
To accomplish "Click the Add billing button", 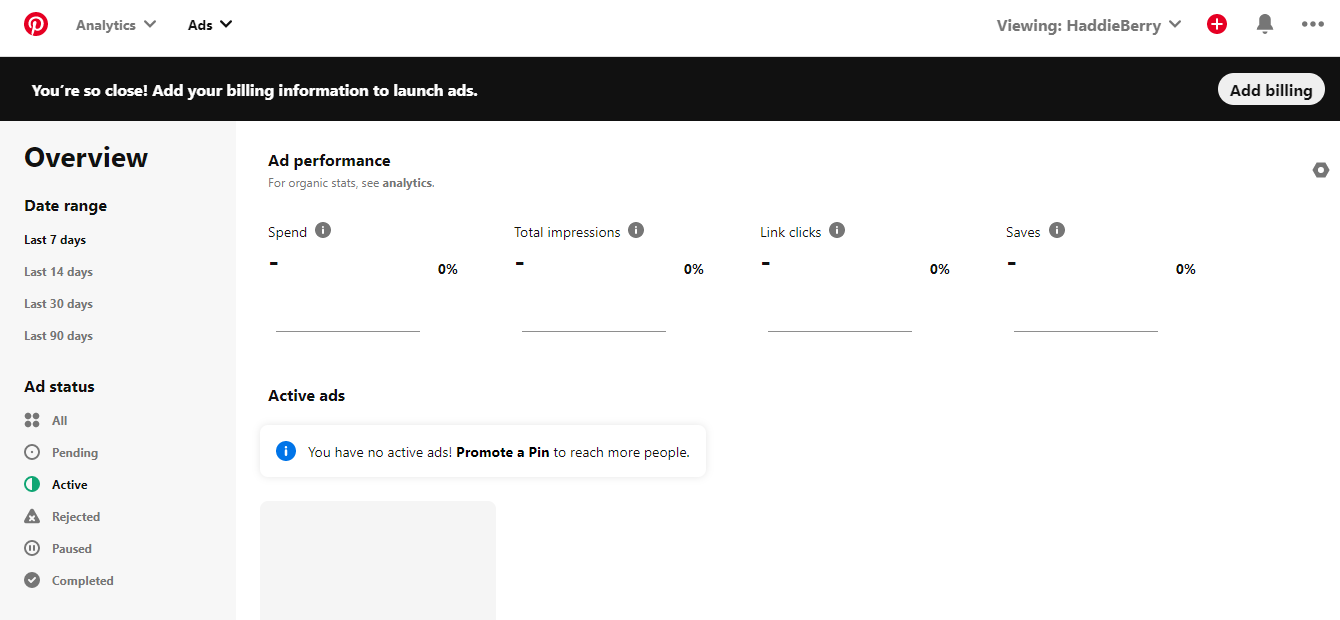I will (x=1271, y=90).
